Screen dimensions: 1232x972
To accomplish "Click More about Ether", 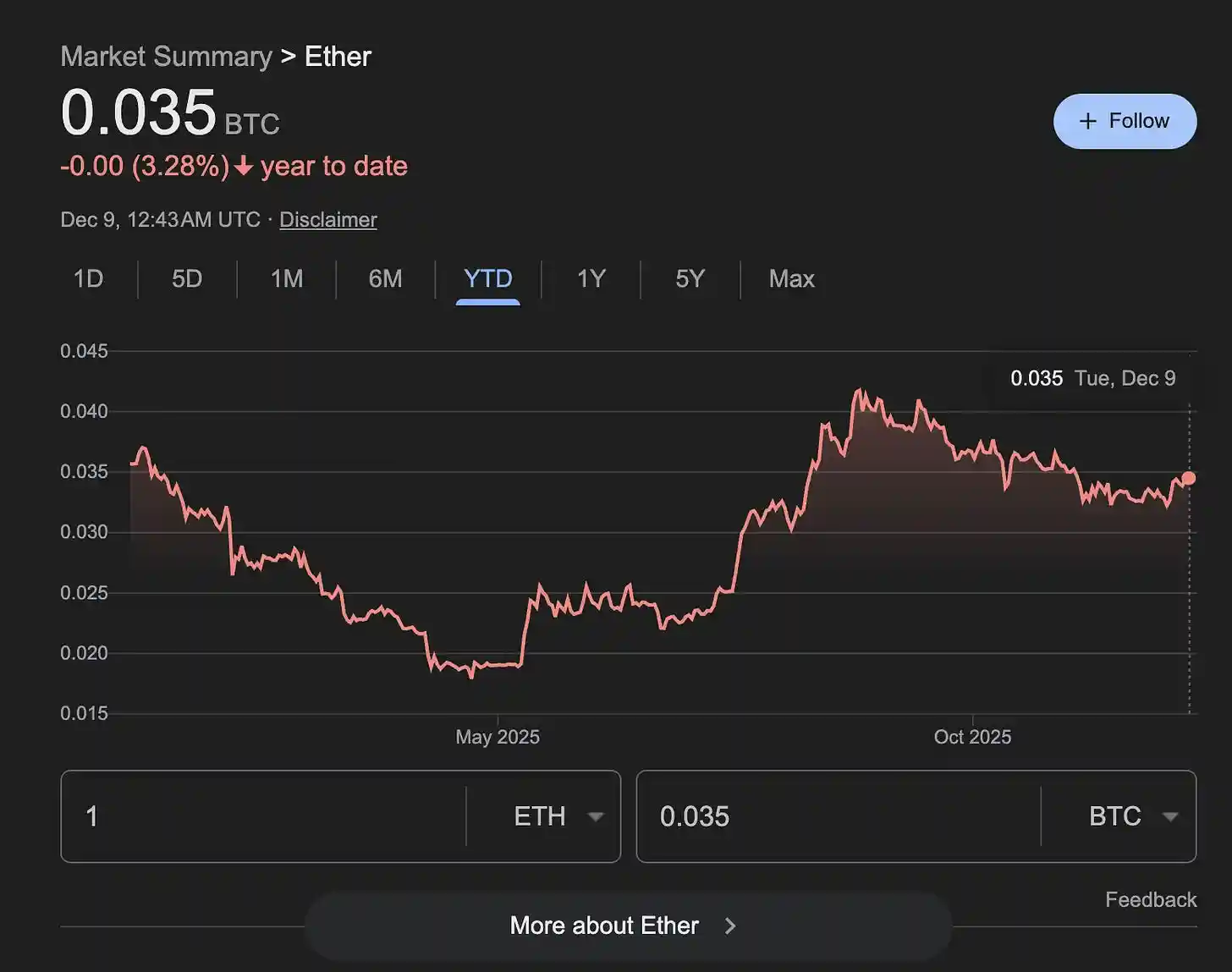I will tap(602, 925).
